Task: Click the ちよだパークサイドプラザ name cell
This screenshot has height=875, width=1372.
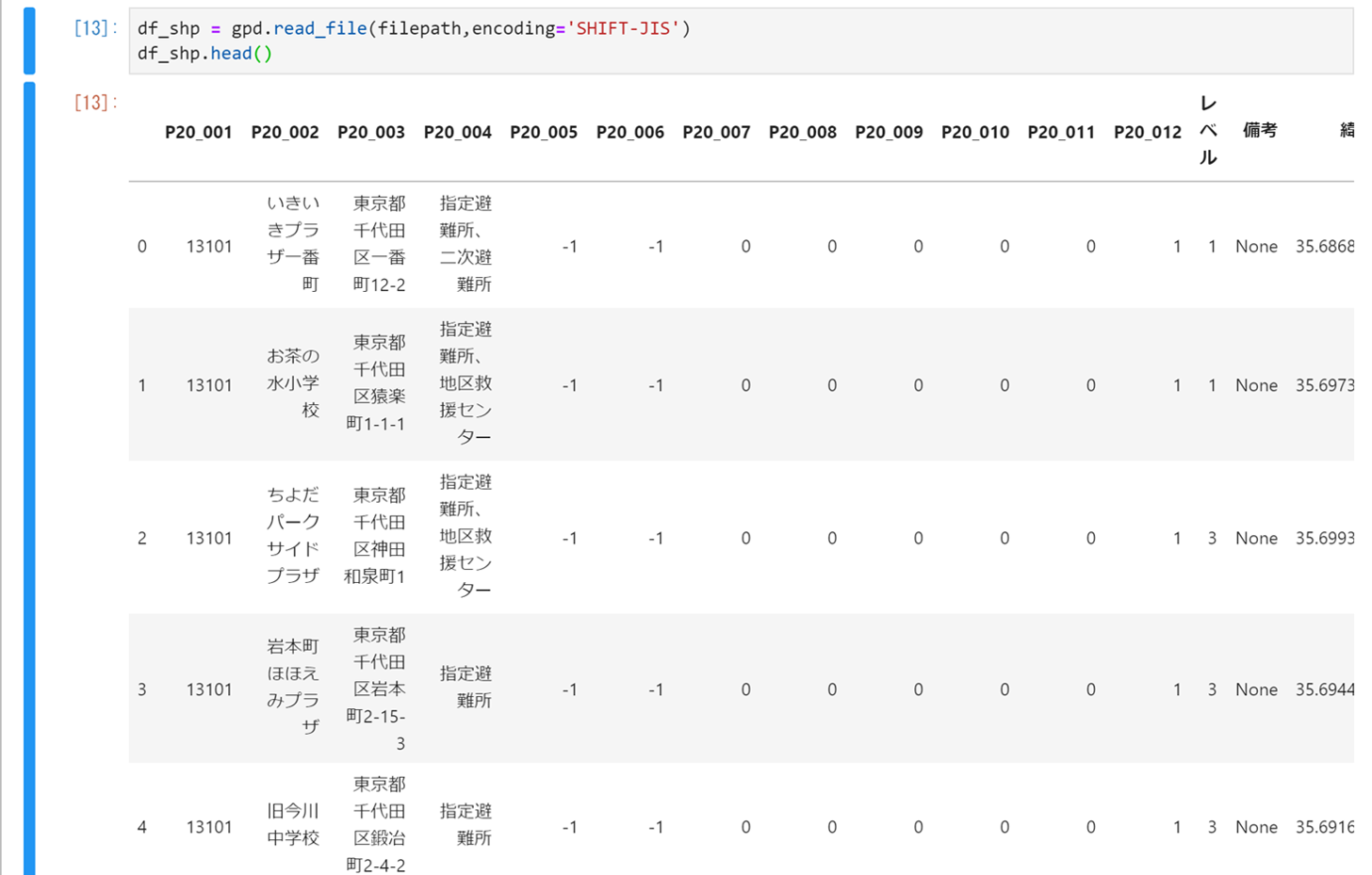Action: [293, 535]
